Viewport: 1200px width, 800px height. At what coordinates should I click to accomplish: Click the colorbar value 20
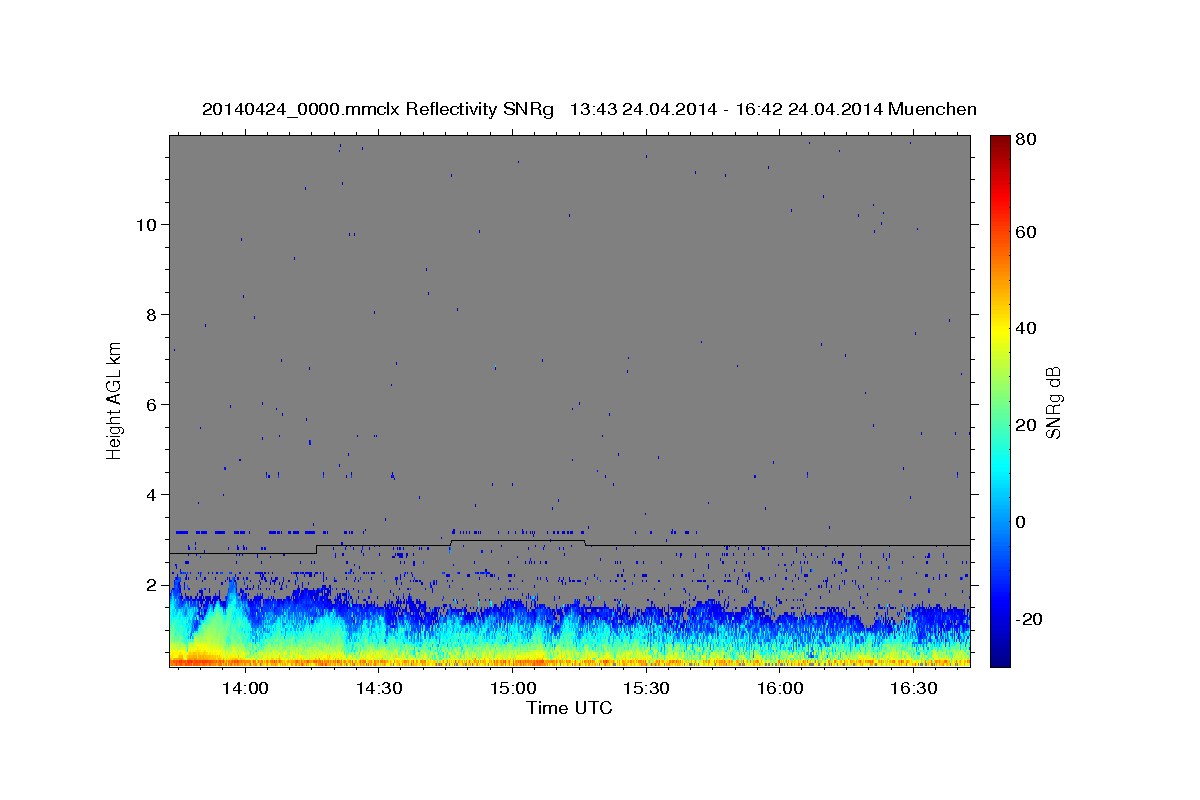coord(1026,425)
